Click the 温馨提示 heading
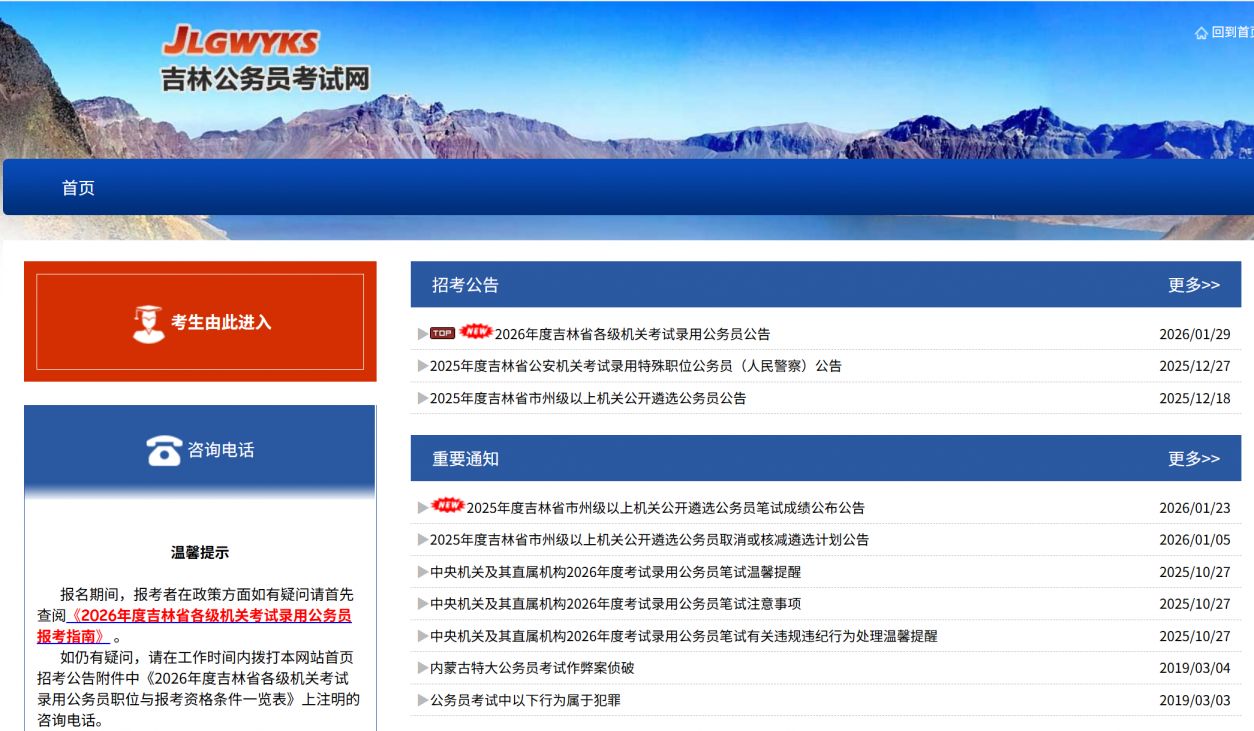 [x=200, y=552]
